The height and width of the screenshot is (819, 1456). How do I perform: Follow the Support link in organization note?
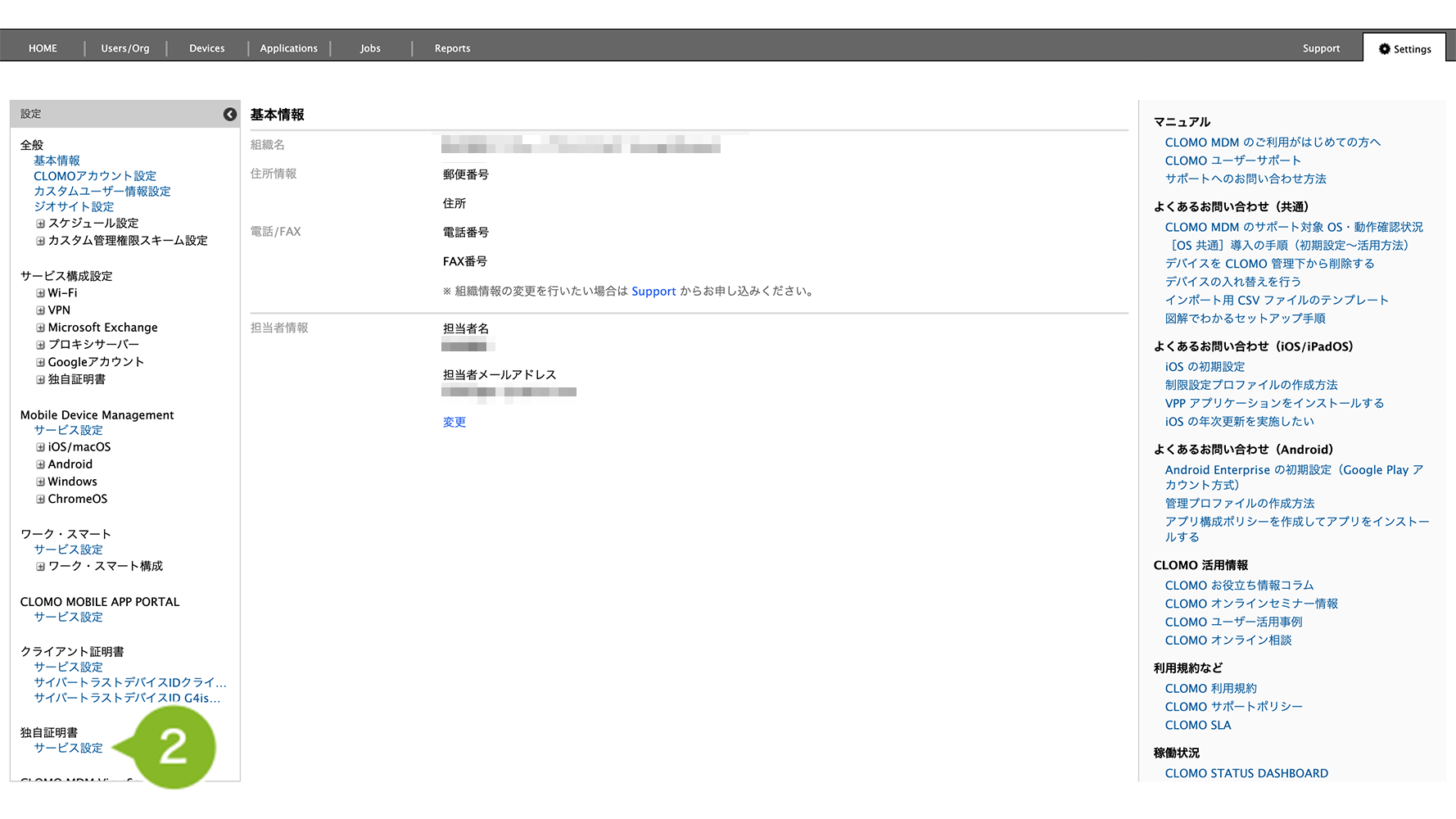tap(653, 292)
